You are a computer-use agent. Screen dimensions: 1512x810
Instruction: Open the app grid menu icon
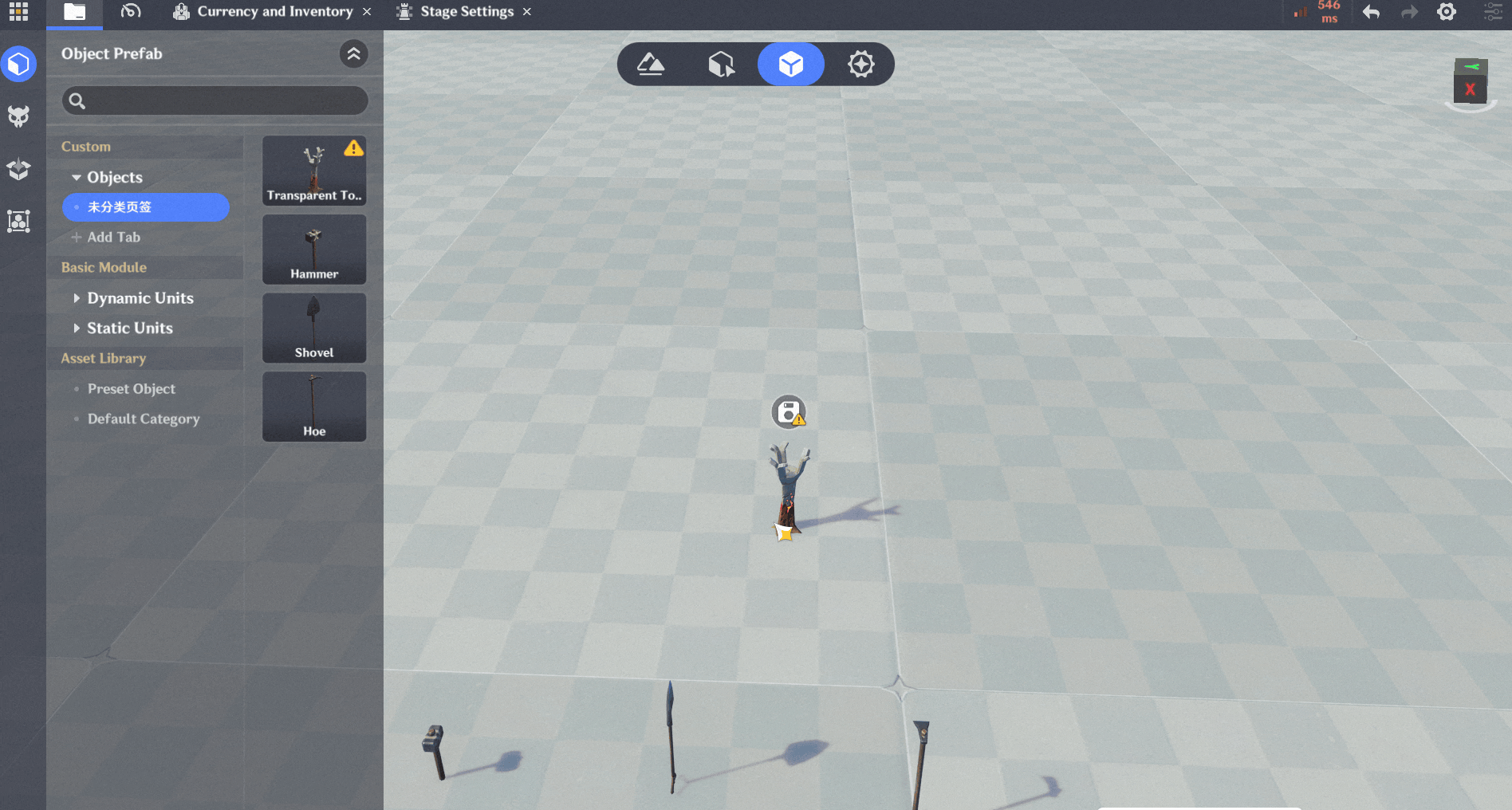pos(18,11)
